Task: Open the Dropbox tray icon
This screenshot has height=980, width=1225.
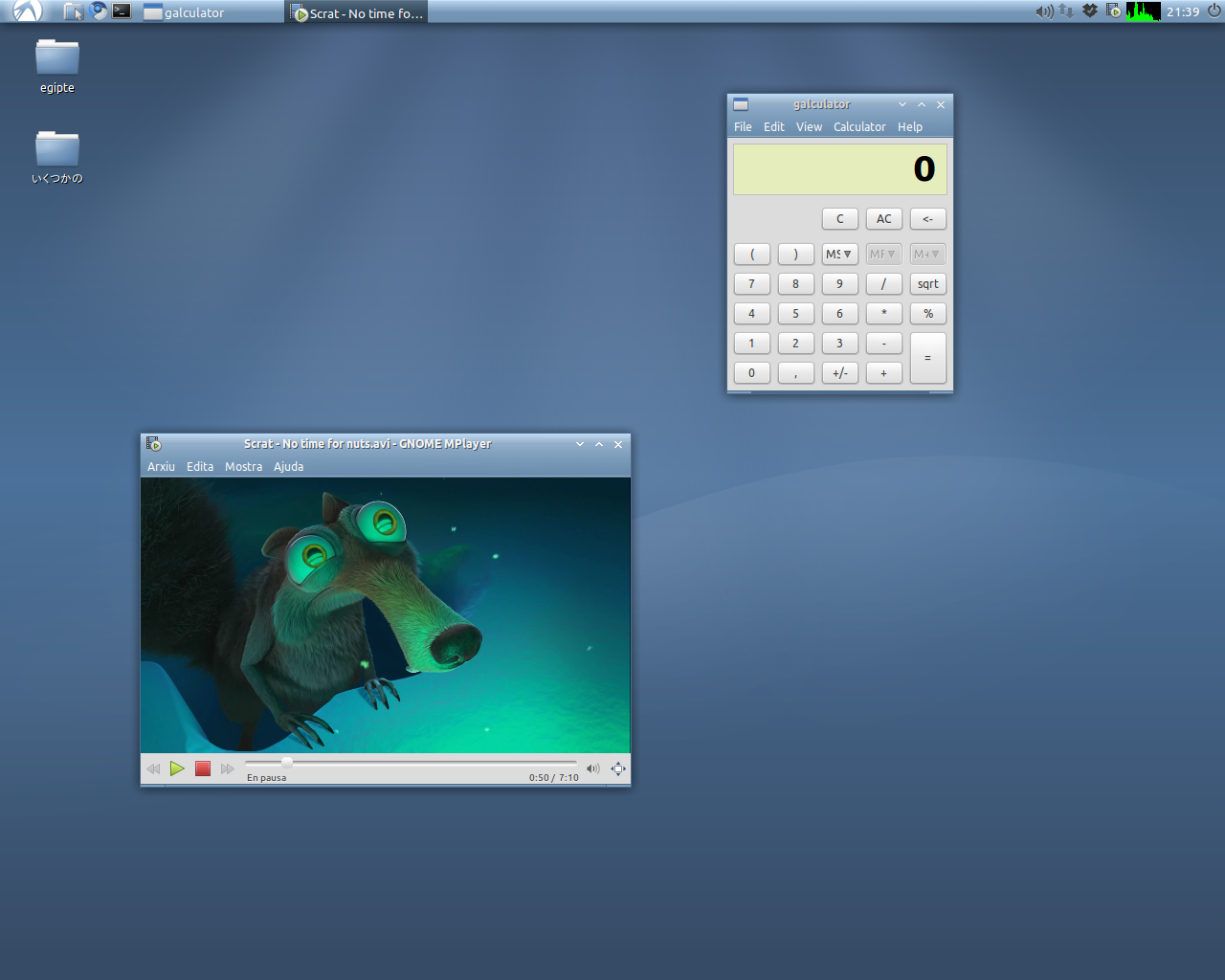Action: tap(1089, 11)
